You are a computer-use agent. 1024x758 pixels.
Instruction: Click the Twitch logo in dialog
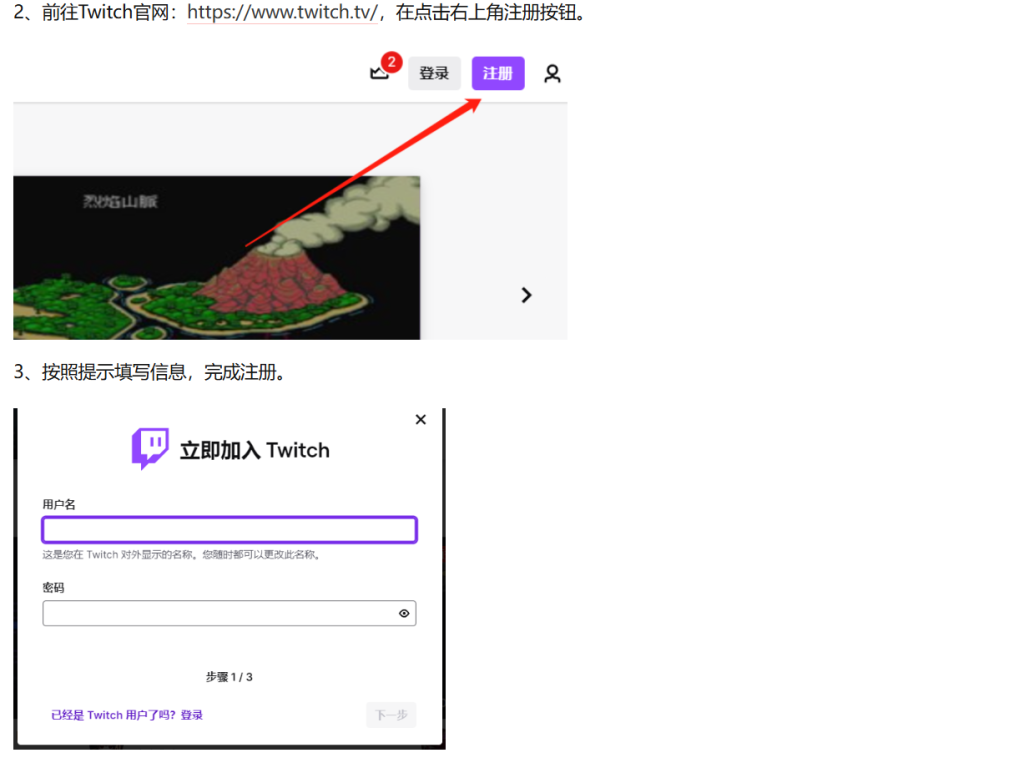(150, 449)
